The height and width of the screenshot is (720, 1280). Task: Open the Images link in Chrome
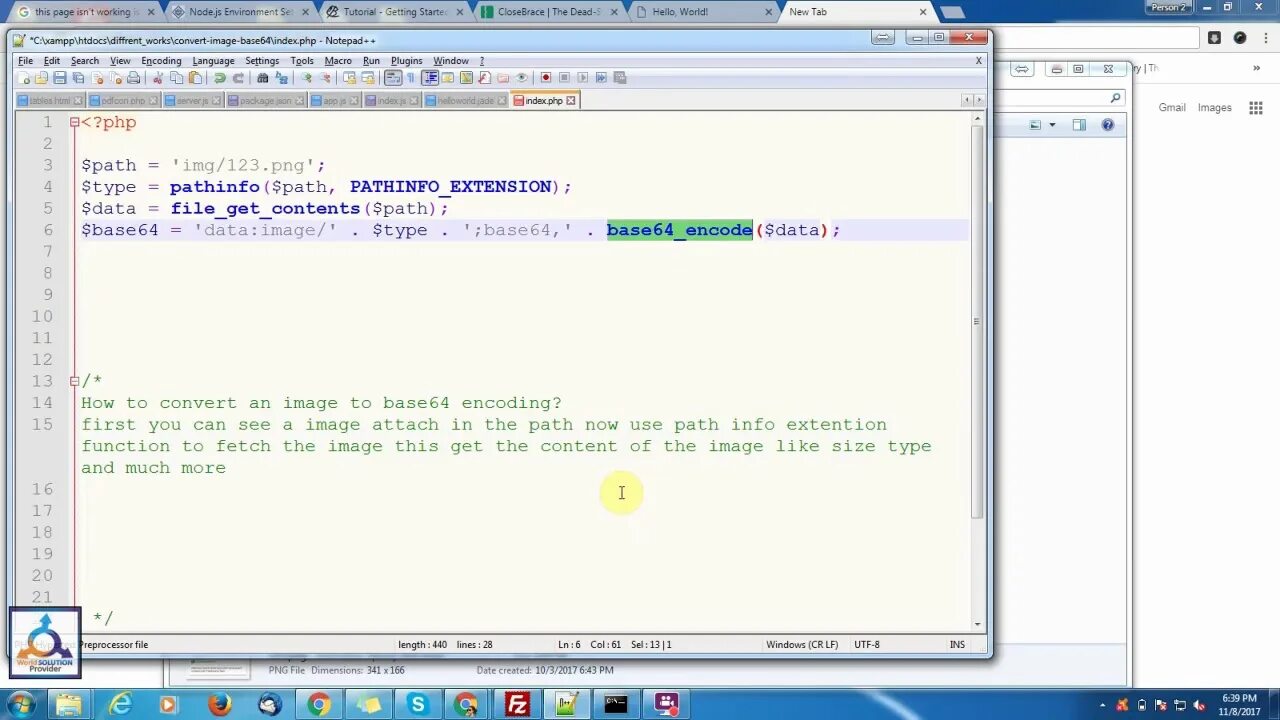tap(1215, 108)
